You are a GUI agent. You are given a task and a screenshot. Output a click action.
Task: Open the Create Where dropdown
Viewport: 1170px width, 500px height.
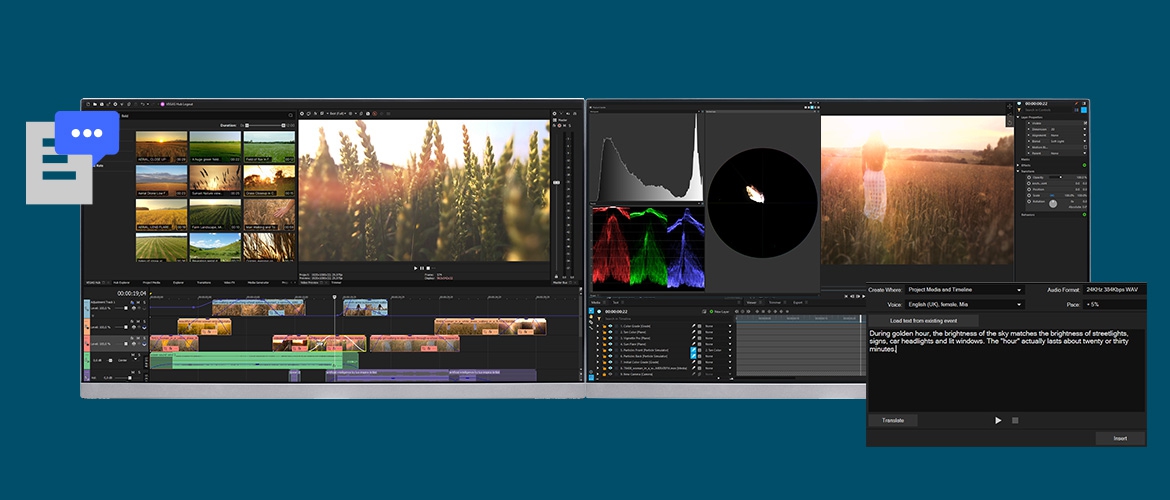(963, 290)
